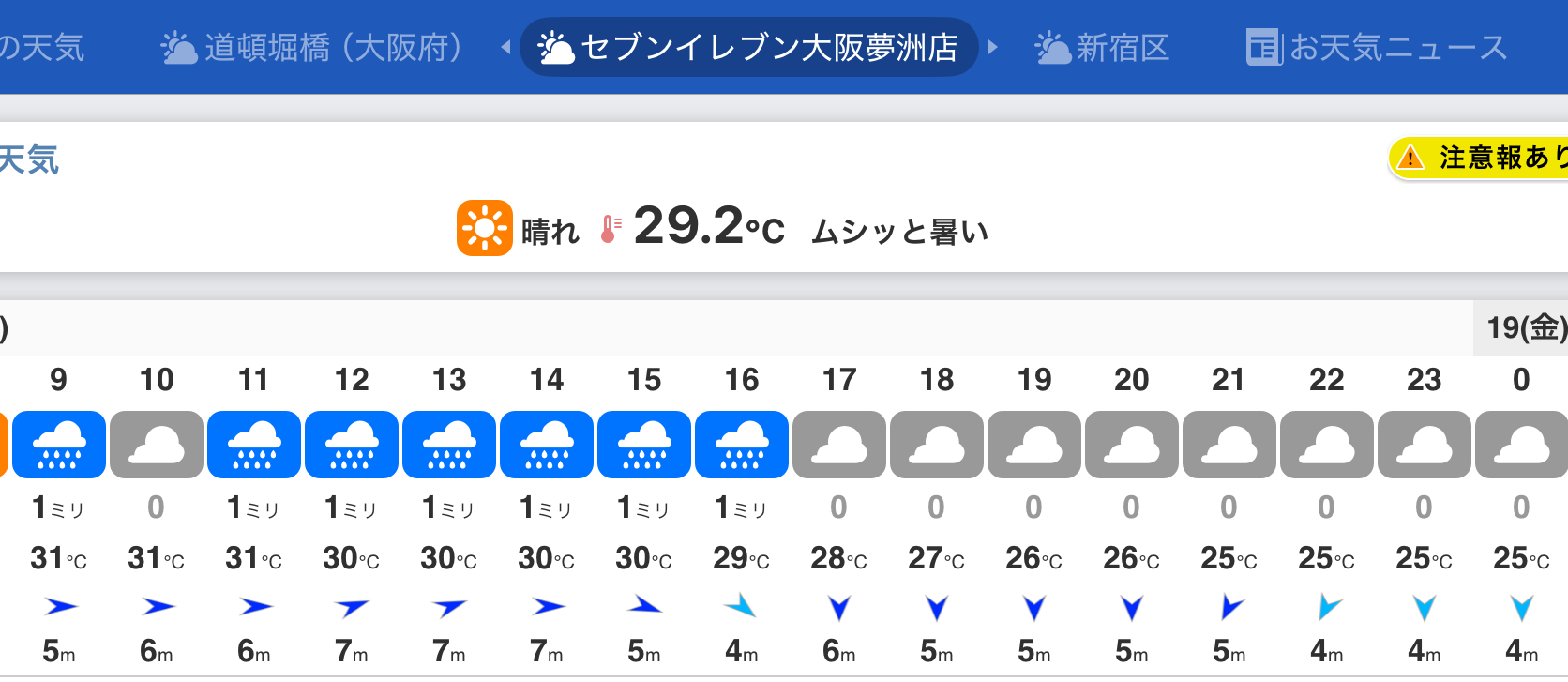
Task: Click the 20 o'clock cloudy icon
Action: [1132, 445]
